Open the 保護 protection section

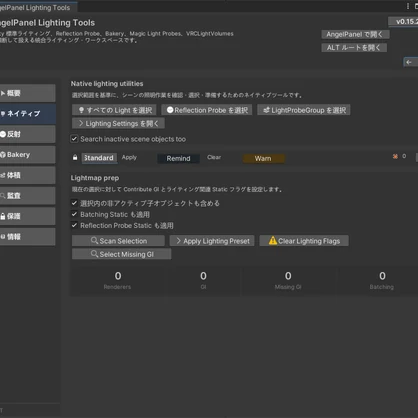click(28, 216)
